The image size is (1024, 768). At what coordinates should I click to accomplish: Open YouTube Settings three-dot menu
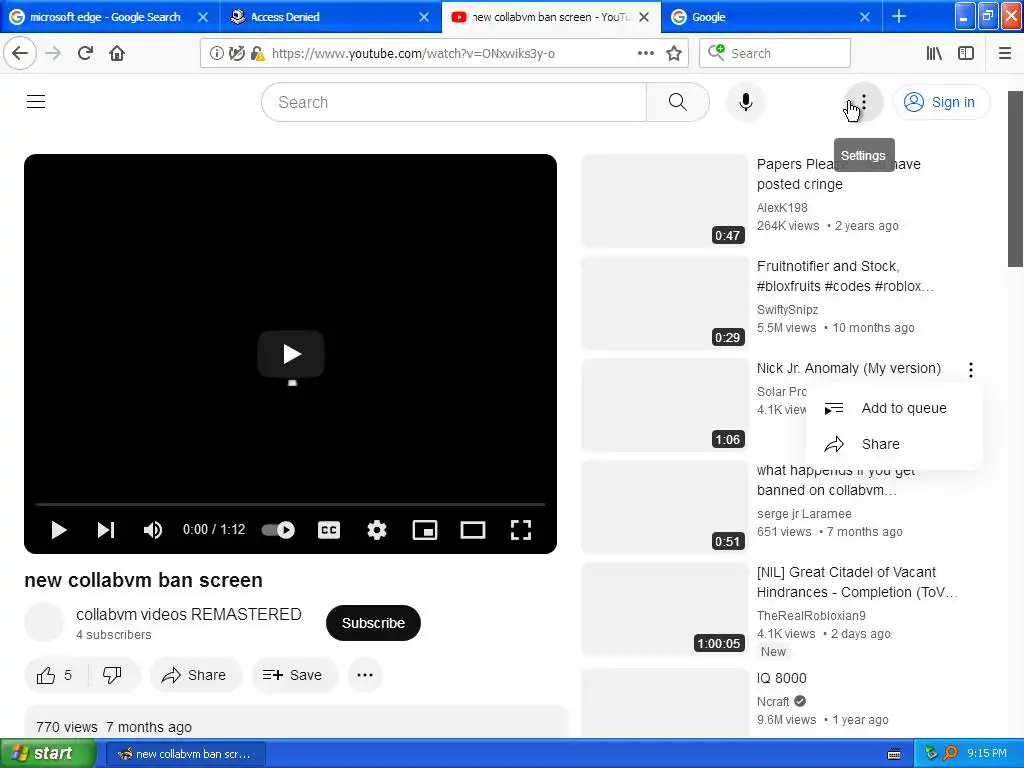tap(864, 102)
